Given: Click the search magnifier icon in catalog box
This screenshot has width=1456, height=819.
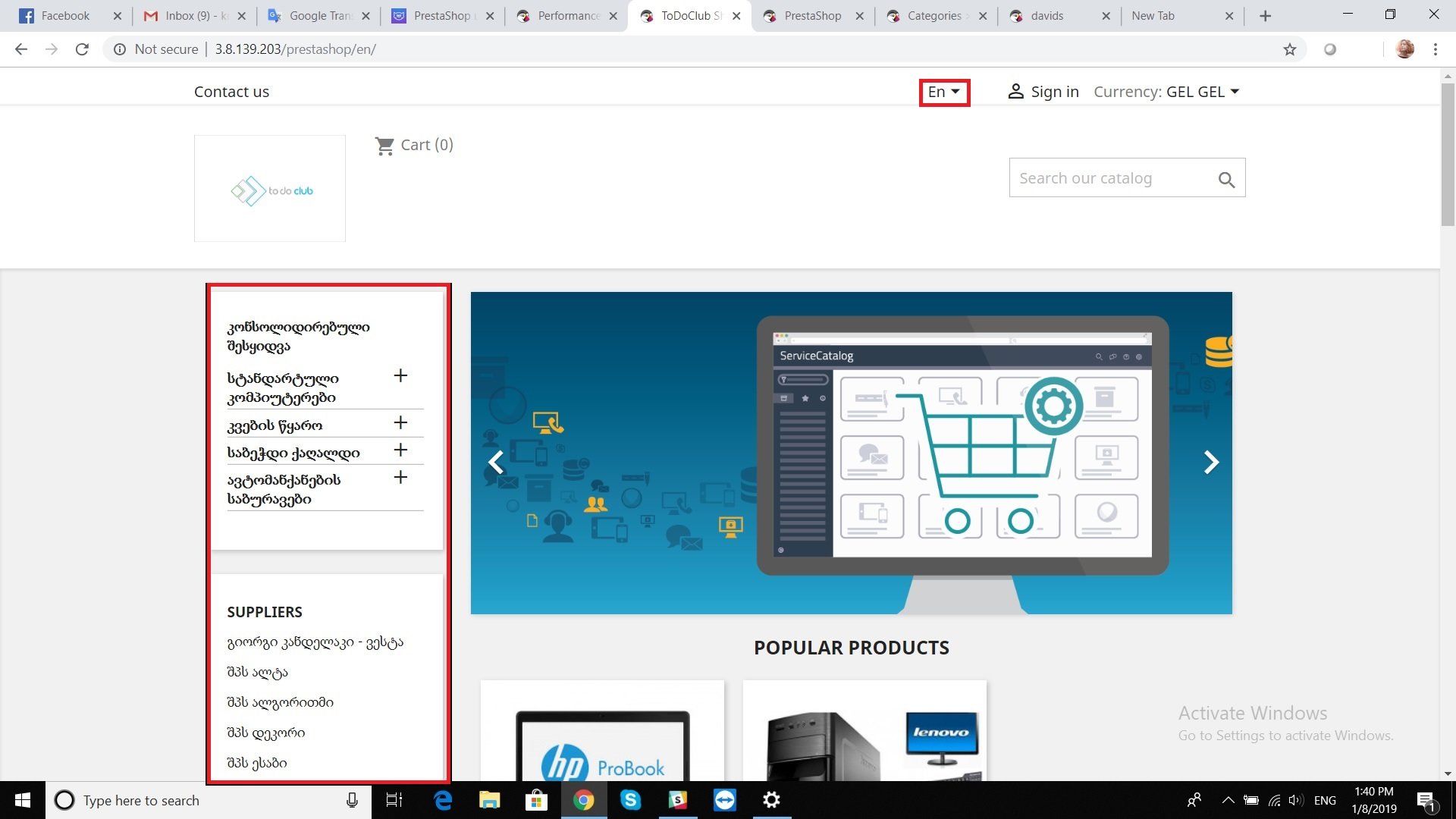Looking at the screenshot, I should coord(1226,180).
